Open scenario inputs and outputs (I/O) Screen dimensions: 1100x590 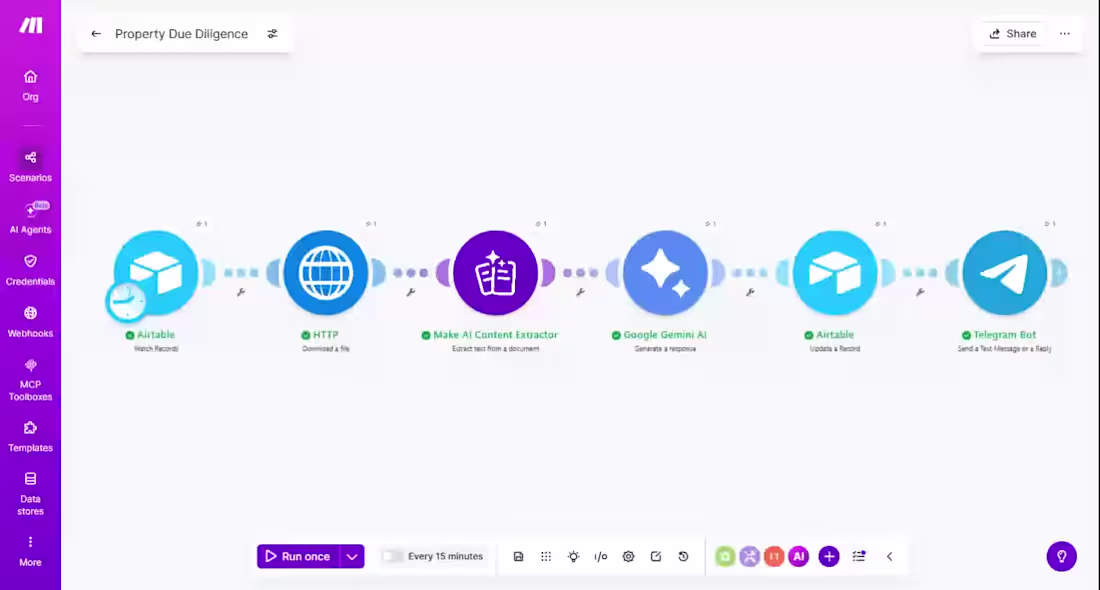pyautogui.click(x=601, y=556)
